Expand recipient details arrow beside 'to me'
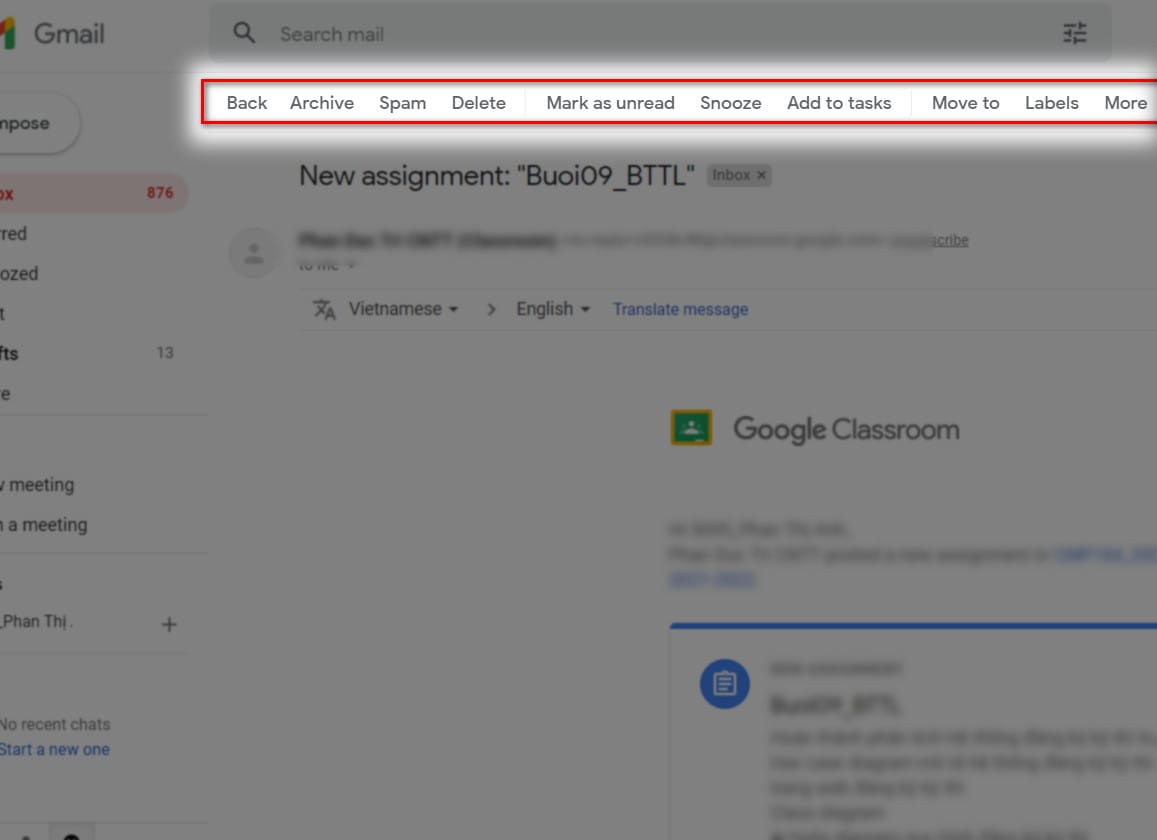The image size is (1157, 840). tap(352, 265)
